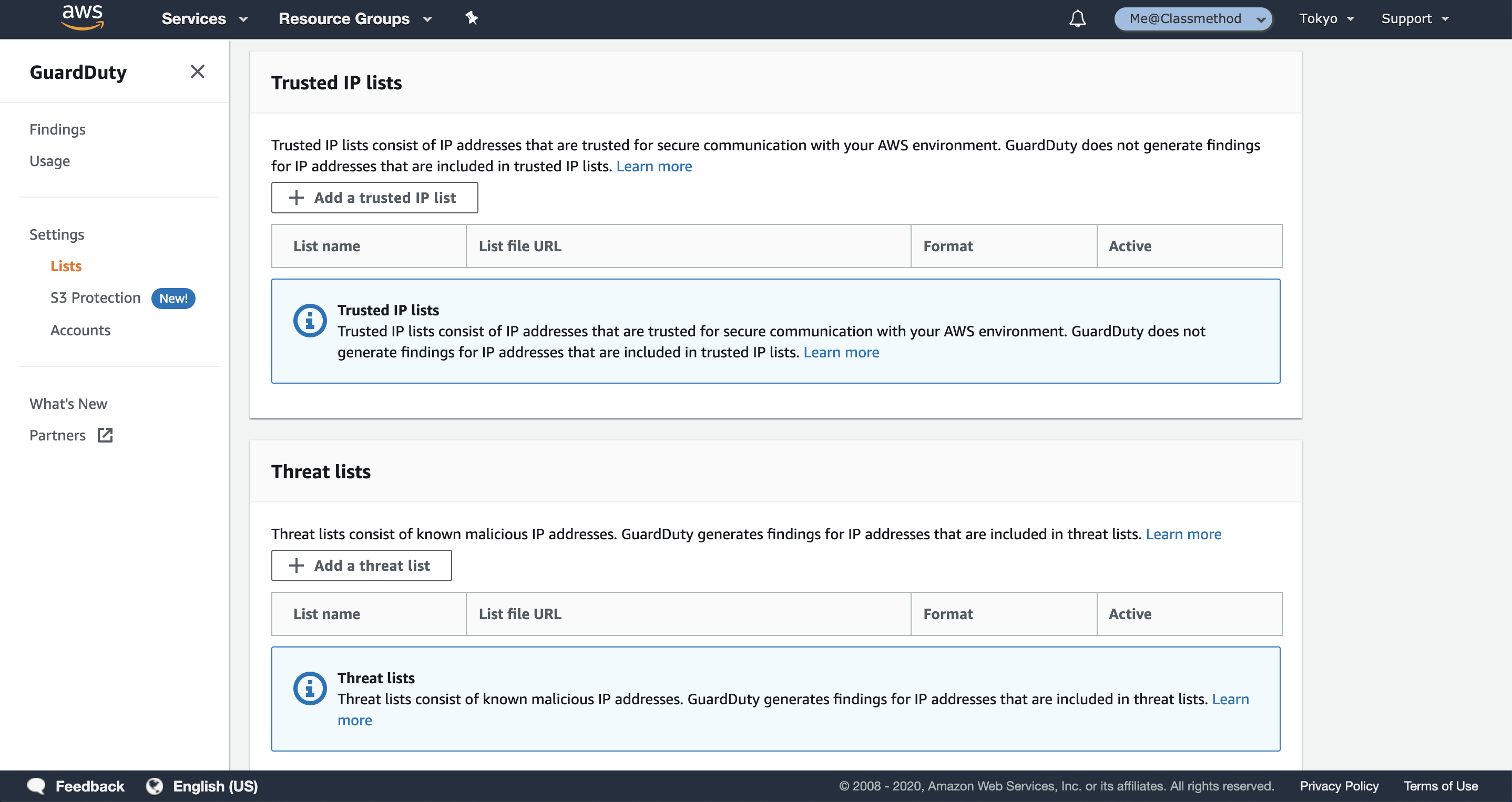This screenshot has width=1512, height=802.
Task: Open What's New in the sidebar
Action: coord(69,404)
